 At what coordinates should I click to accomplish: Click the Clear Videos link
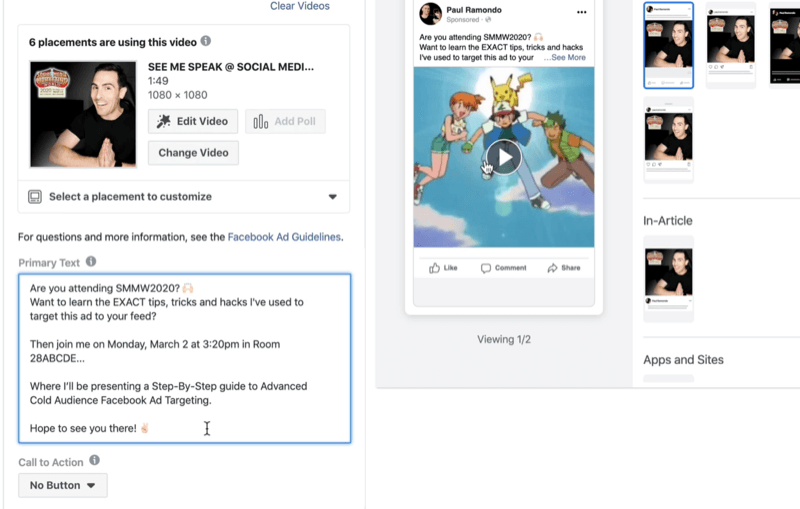[299, 6]
